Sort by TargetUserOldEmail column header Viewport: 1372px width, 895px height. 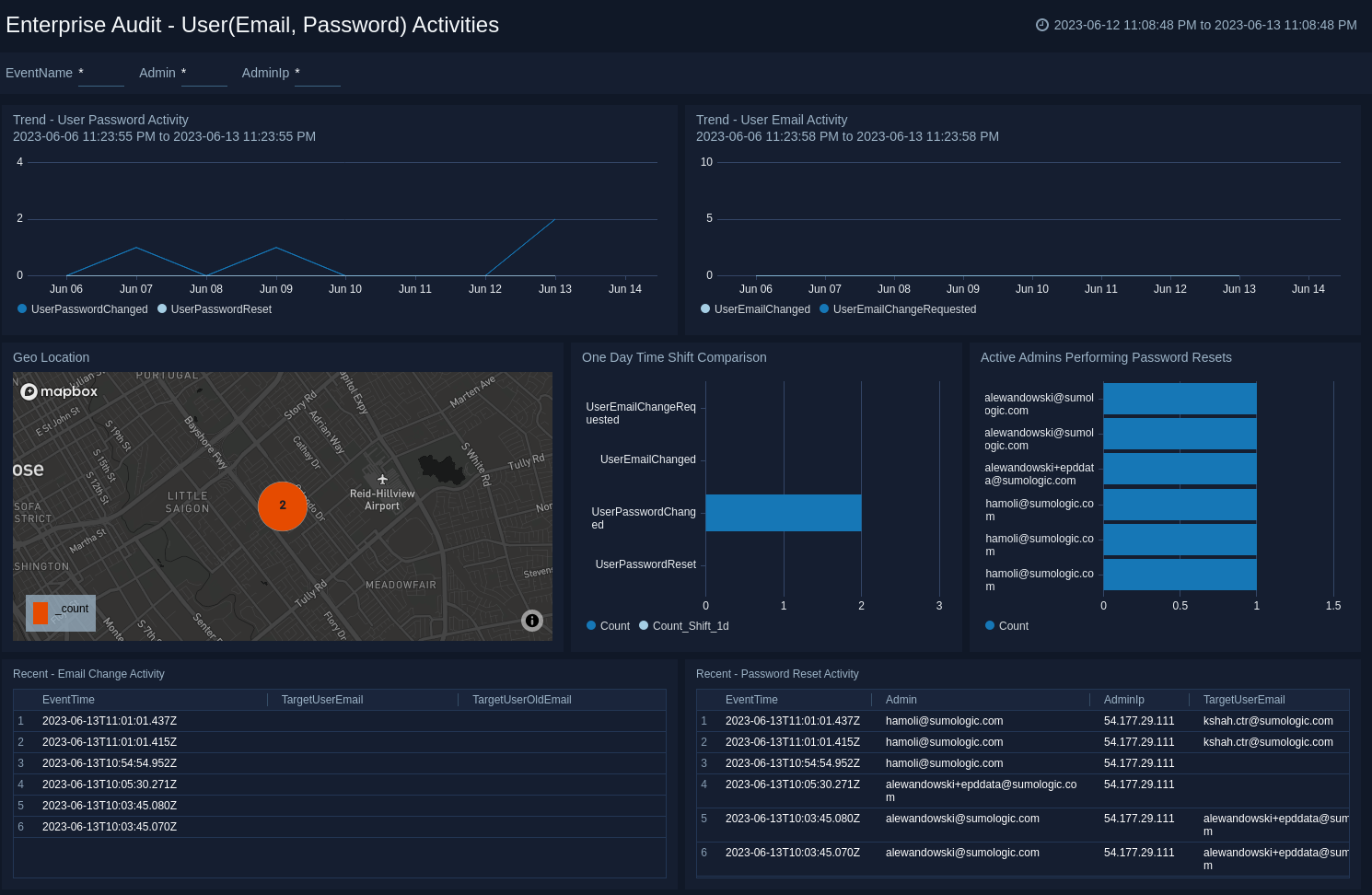[x=521, y=700]
